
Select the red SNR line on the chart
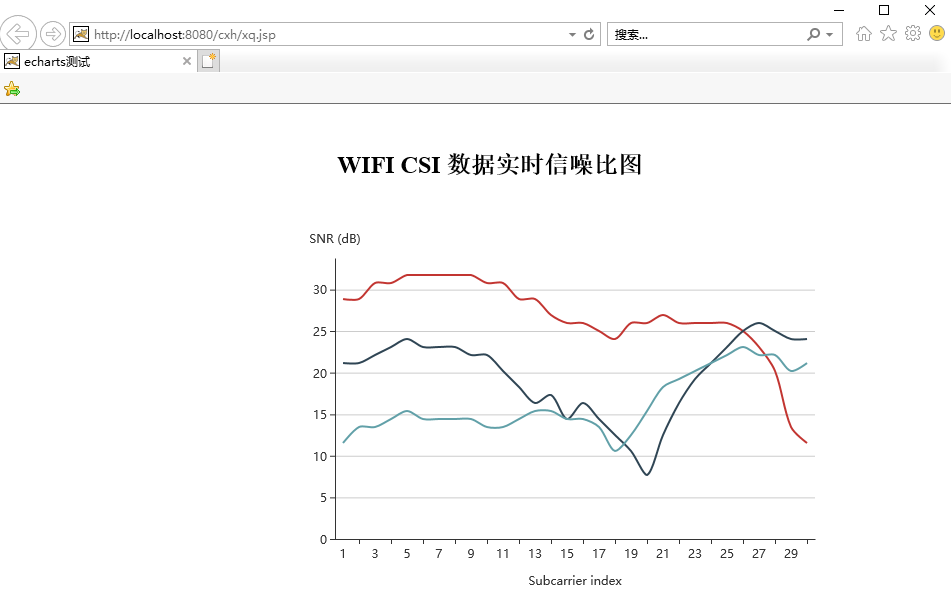coord(440,274)
